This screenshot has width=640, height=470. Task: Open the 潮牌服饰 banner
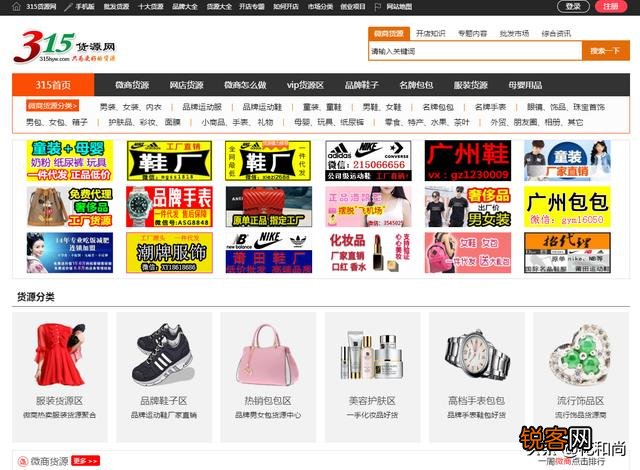pyautogui.click(x=169, y=253)
